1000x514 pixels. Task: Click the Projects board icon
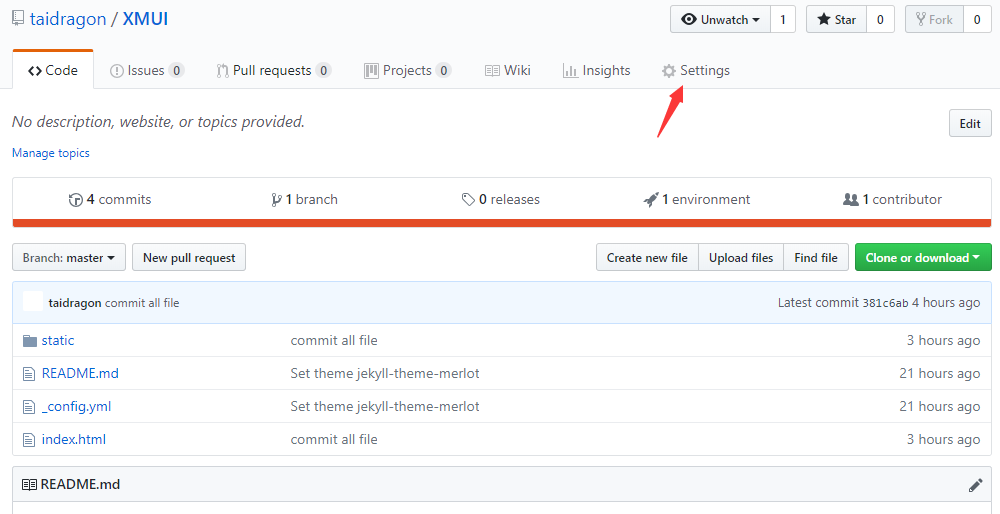tap(371, 71)
